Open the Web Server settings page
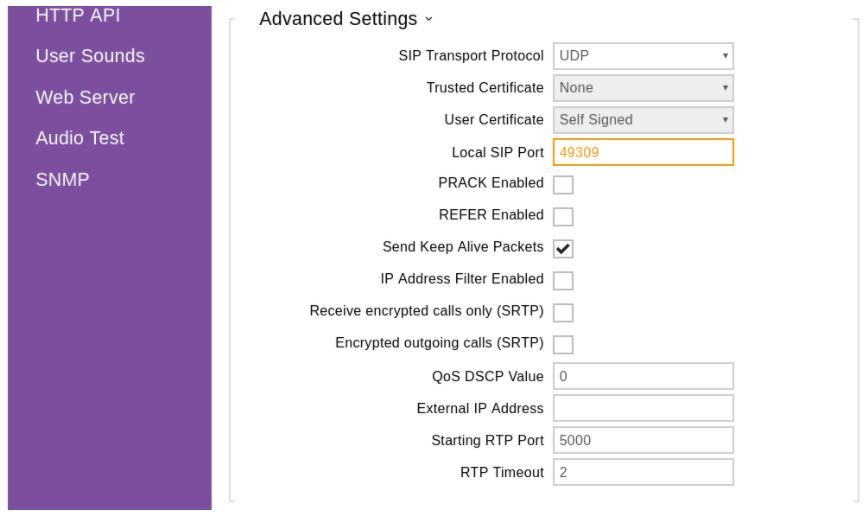 pos(85,98)
